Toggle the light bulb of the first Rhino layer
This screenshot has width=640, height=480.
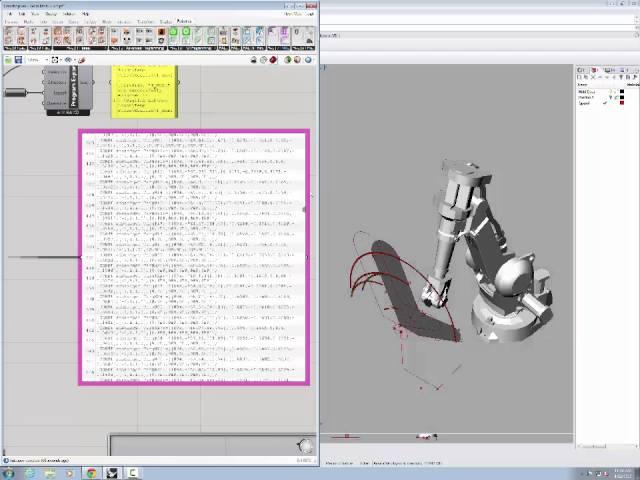(x=611, y=91)
